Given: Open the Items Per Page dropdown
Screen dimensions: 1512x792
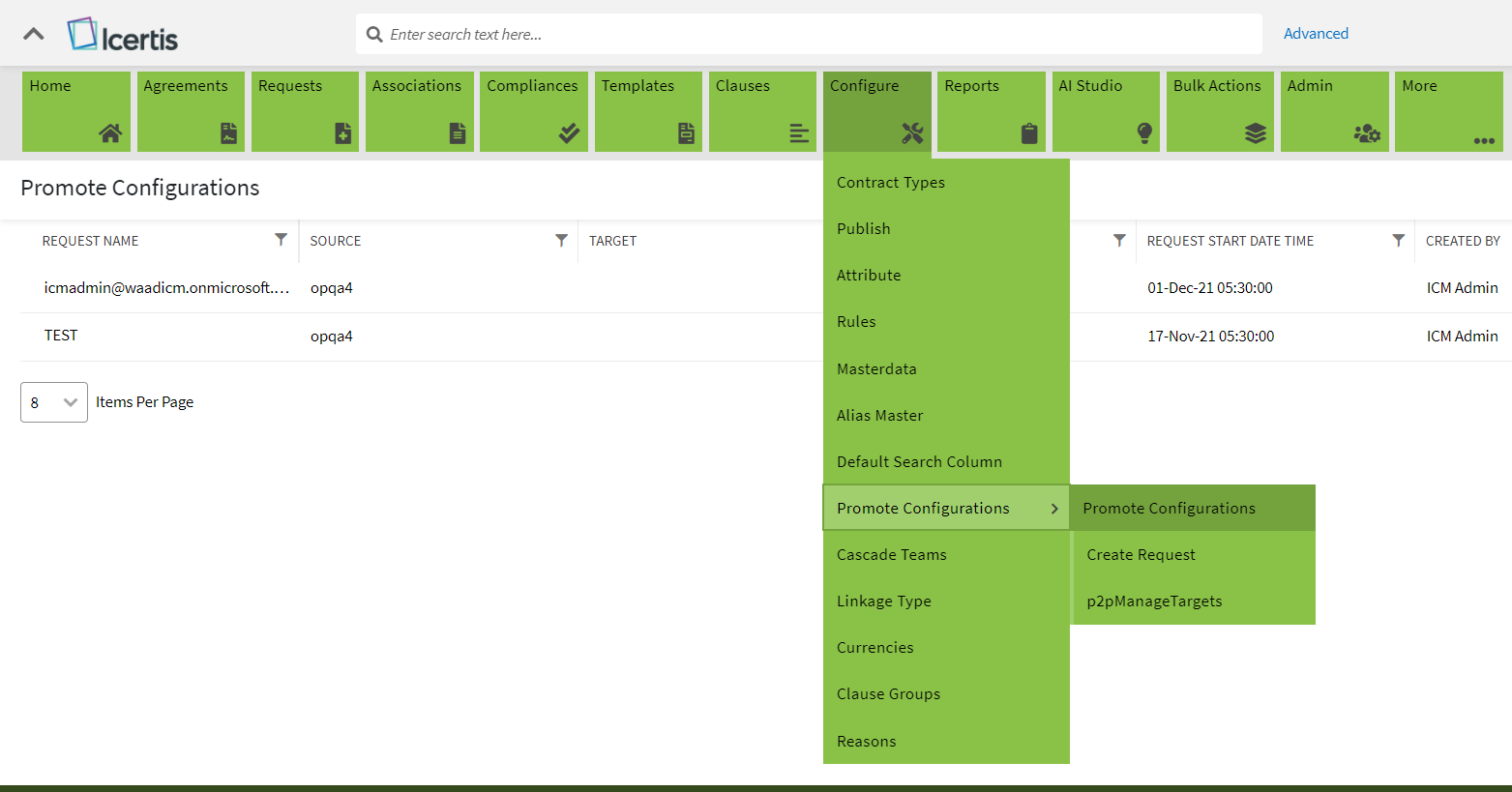Looking at the screenshot, I should click(x=54, y=402).
